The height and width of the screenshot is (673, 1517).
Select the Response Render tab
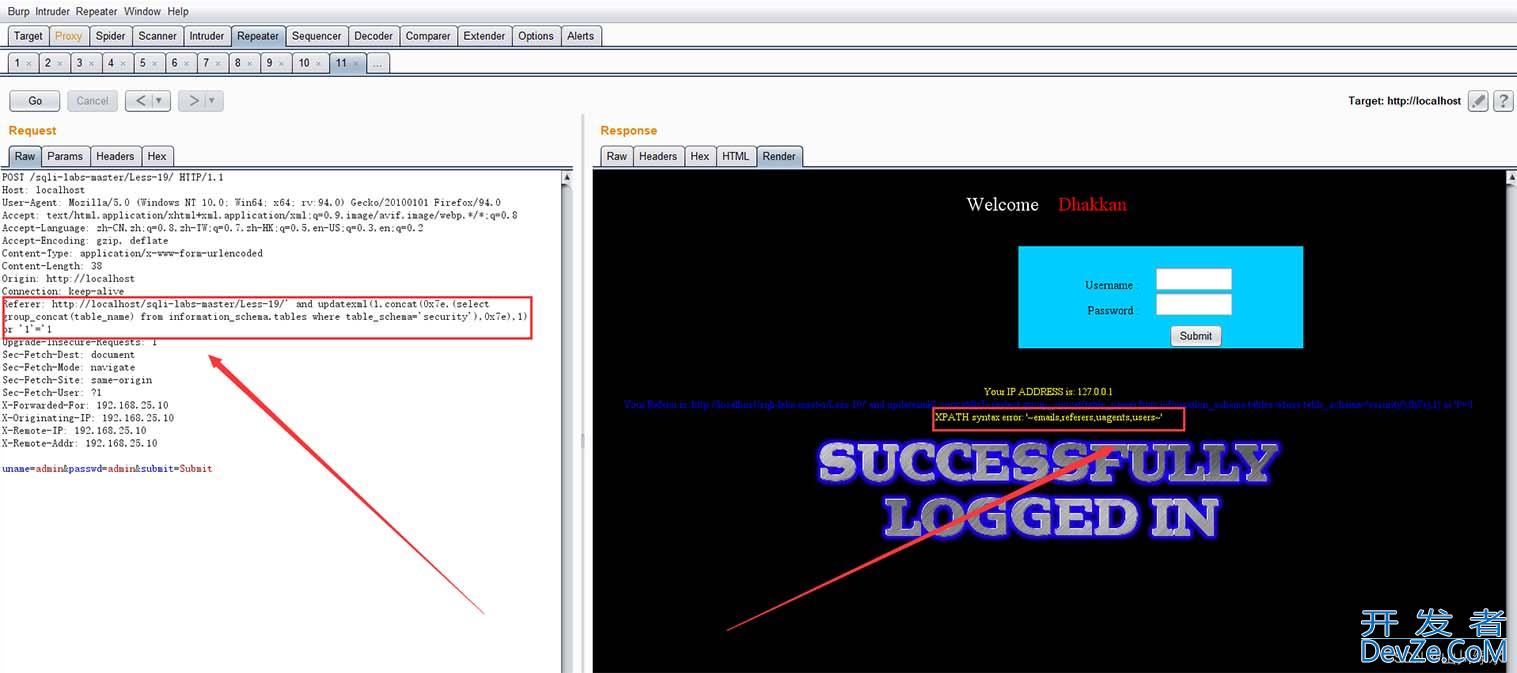(x=779, y=156)
